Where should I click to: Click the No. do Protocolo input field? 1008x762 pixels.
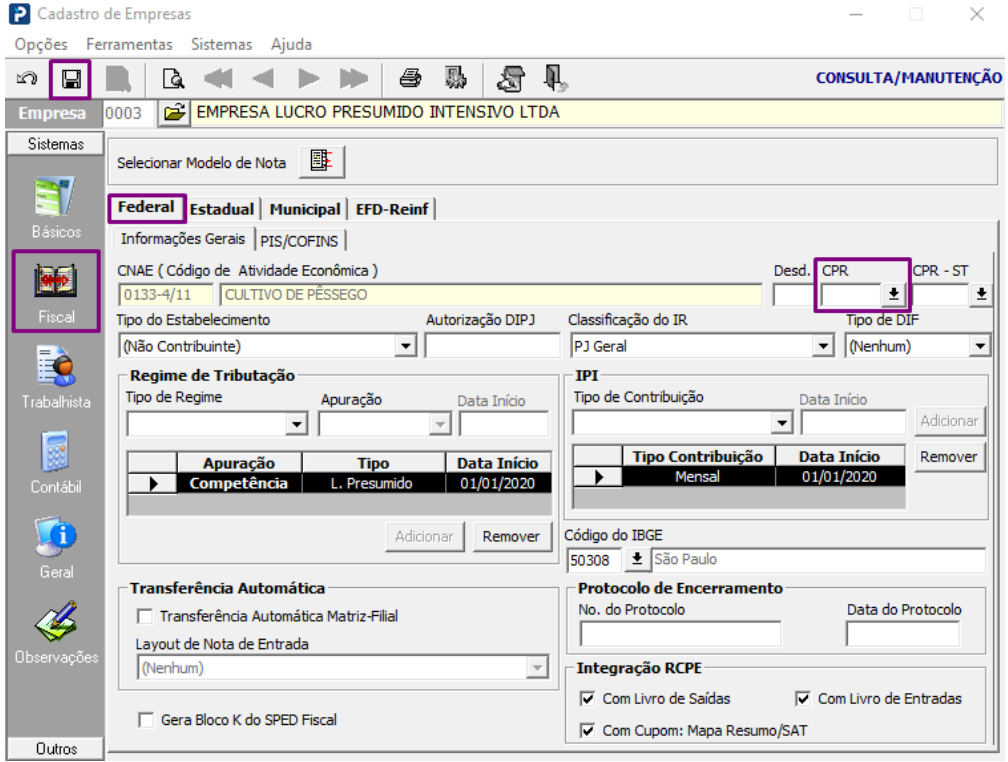(680, 634)
